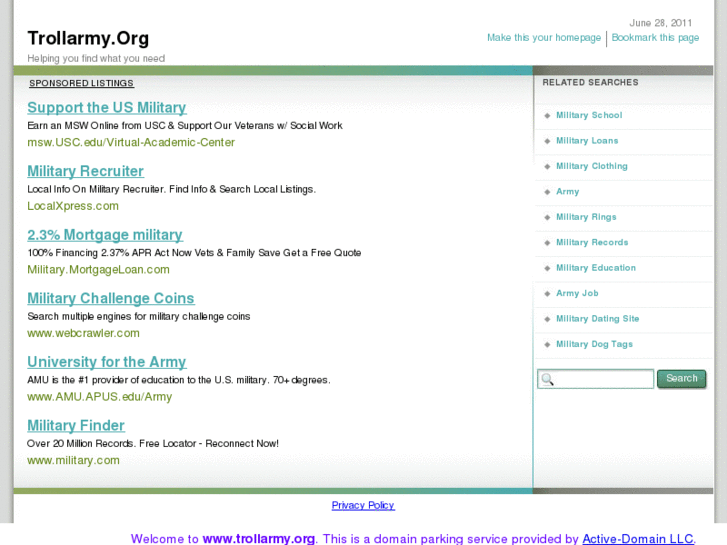Click the Over 20 Million Records description
Viewport: 727px width, 545px height.
click(x=153, y=443)
